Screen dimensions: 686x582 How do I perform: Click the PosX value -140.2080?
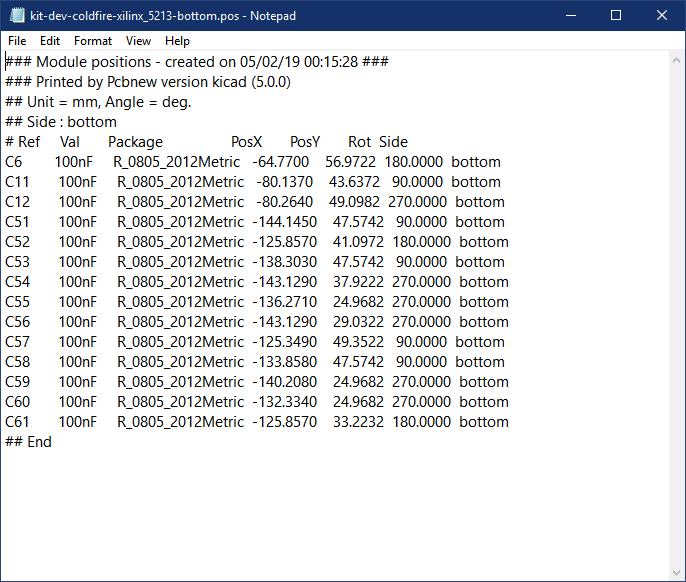click(x=284, y=382)
